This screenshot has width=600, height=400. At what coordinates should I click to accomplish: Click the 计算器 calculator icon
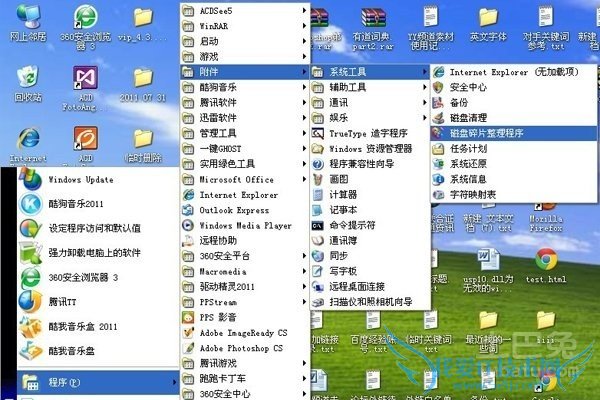click(318, 194)
